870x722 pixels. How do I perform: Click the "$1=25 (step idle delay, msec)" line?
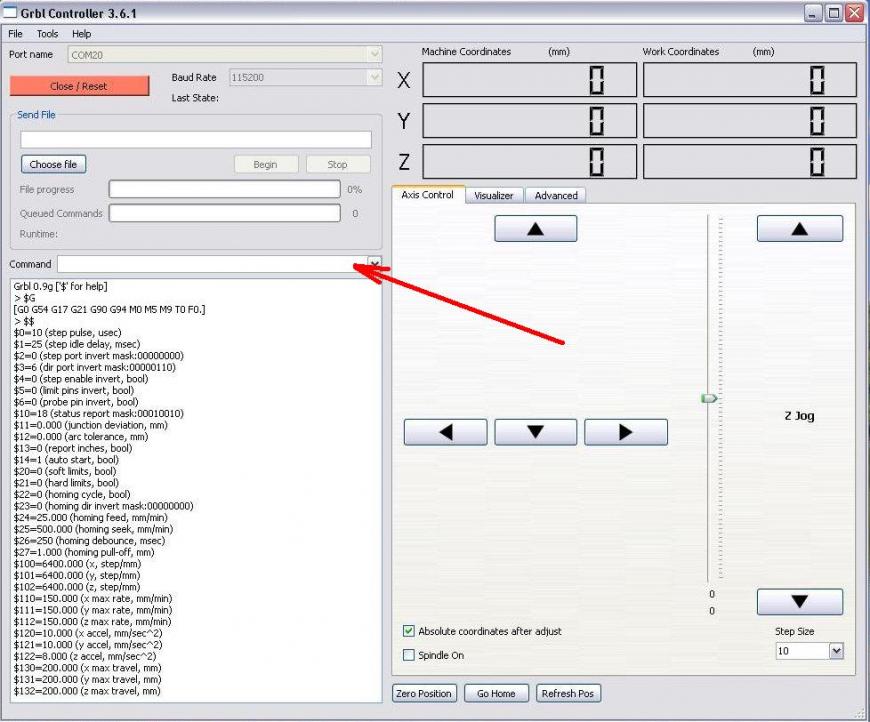pos(77,345)
